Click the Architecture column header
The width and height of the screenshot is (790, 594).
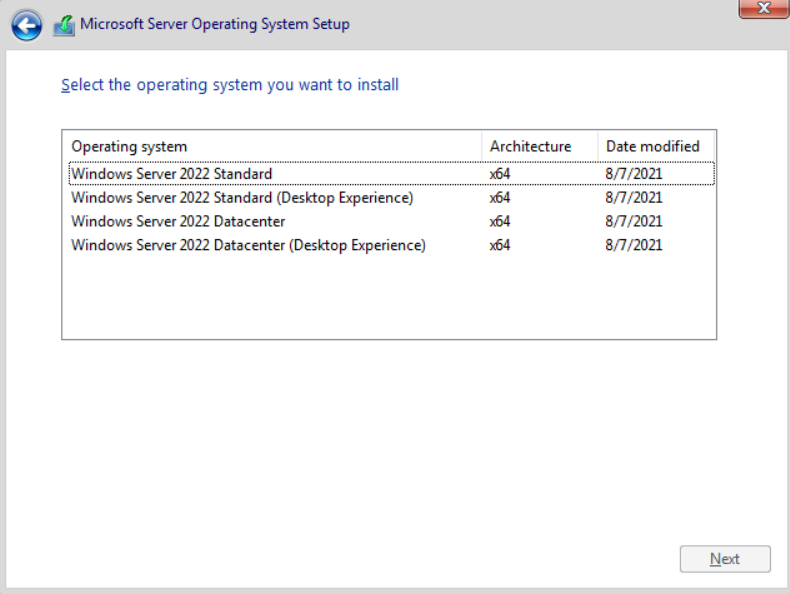(x=531, y=146)
